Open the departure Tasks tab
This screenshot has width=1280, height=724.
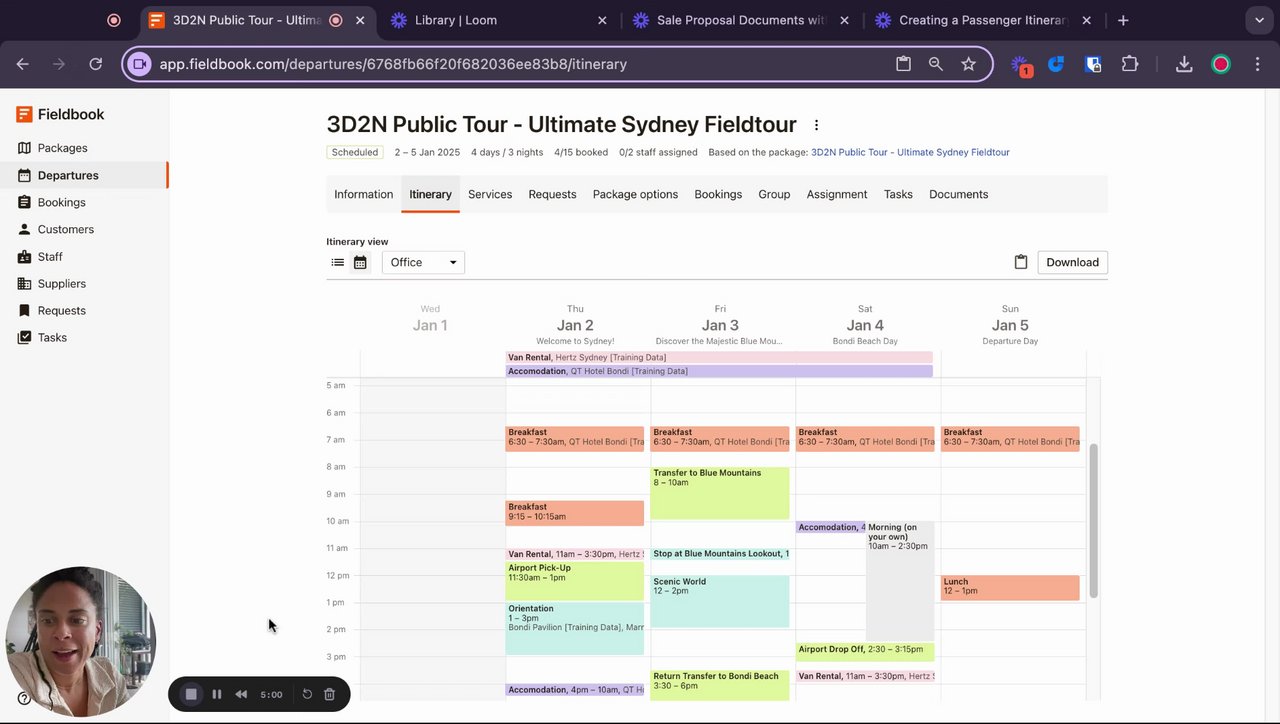point(898,194)
